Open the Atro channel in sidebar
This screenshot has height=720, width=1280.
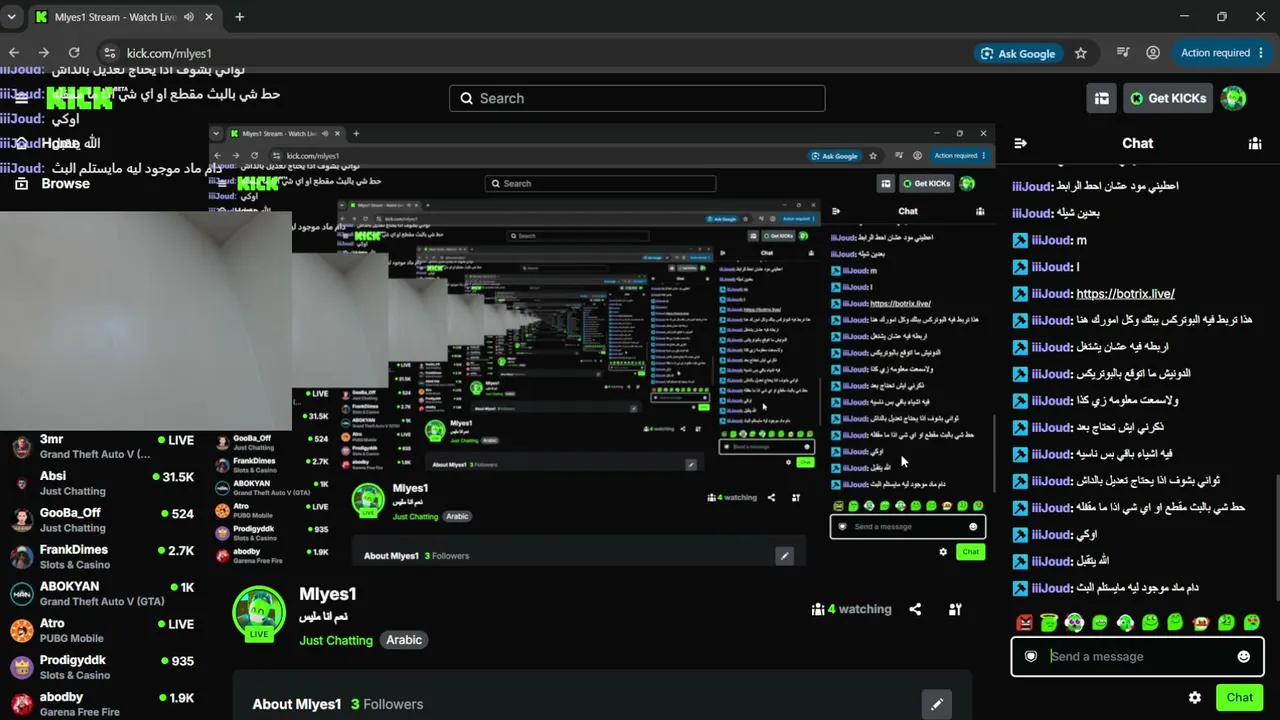[104, 631]
